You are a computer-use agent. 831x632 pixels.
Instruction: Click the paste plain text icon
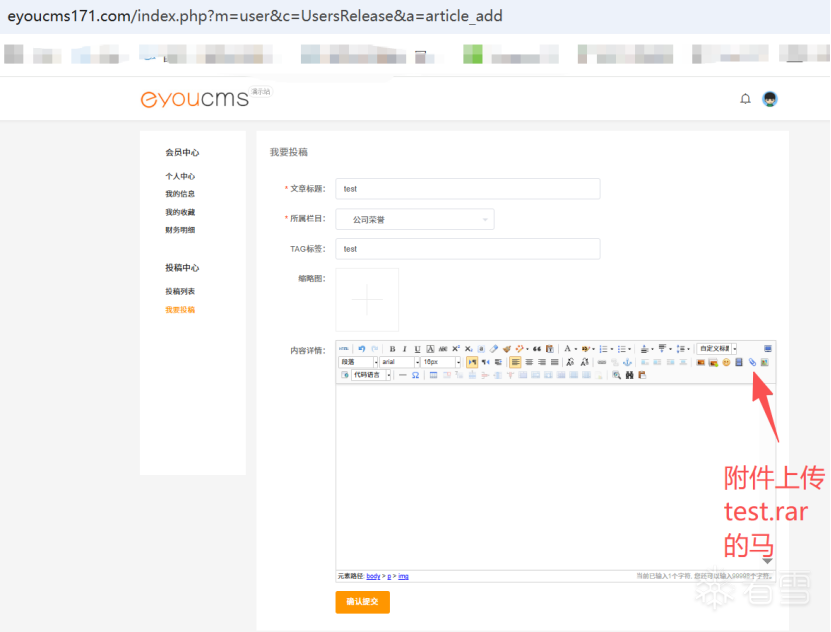click(550, 349)
